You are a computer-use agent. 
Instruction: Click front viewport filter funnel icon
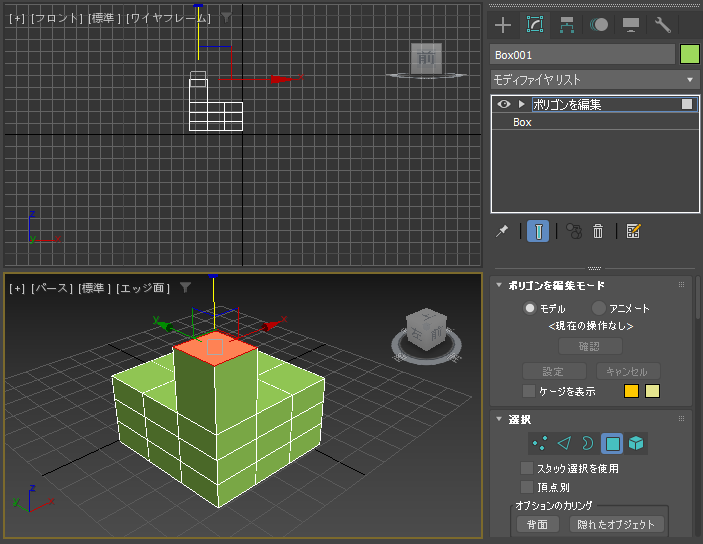pyautogui.click(x=226, y=17)
